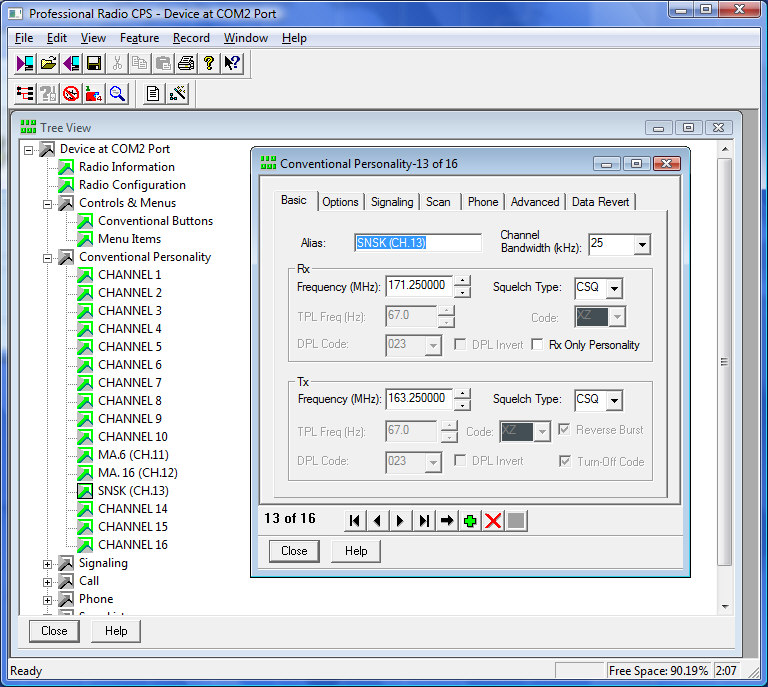Switch to the Scan tab

point(438,202)
